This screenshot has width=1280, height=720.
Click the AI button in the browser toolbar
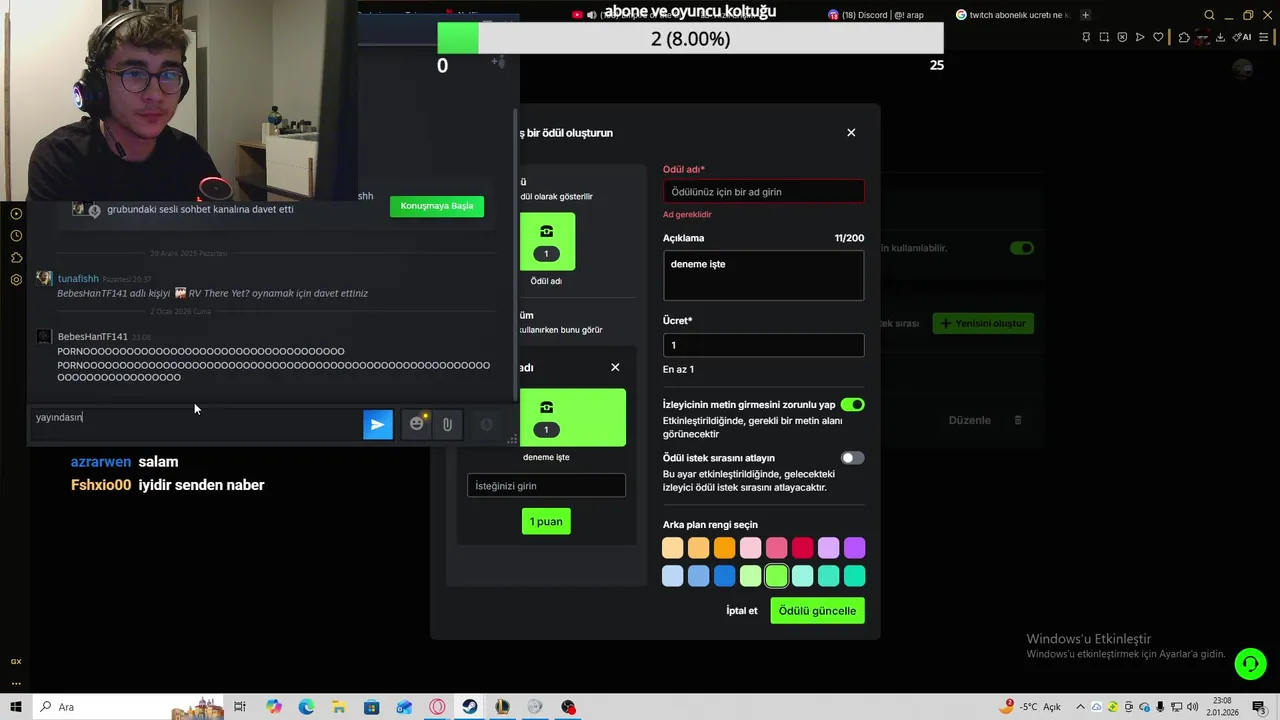pyautogui.click(x=1243, y=38)
